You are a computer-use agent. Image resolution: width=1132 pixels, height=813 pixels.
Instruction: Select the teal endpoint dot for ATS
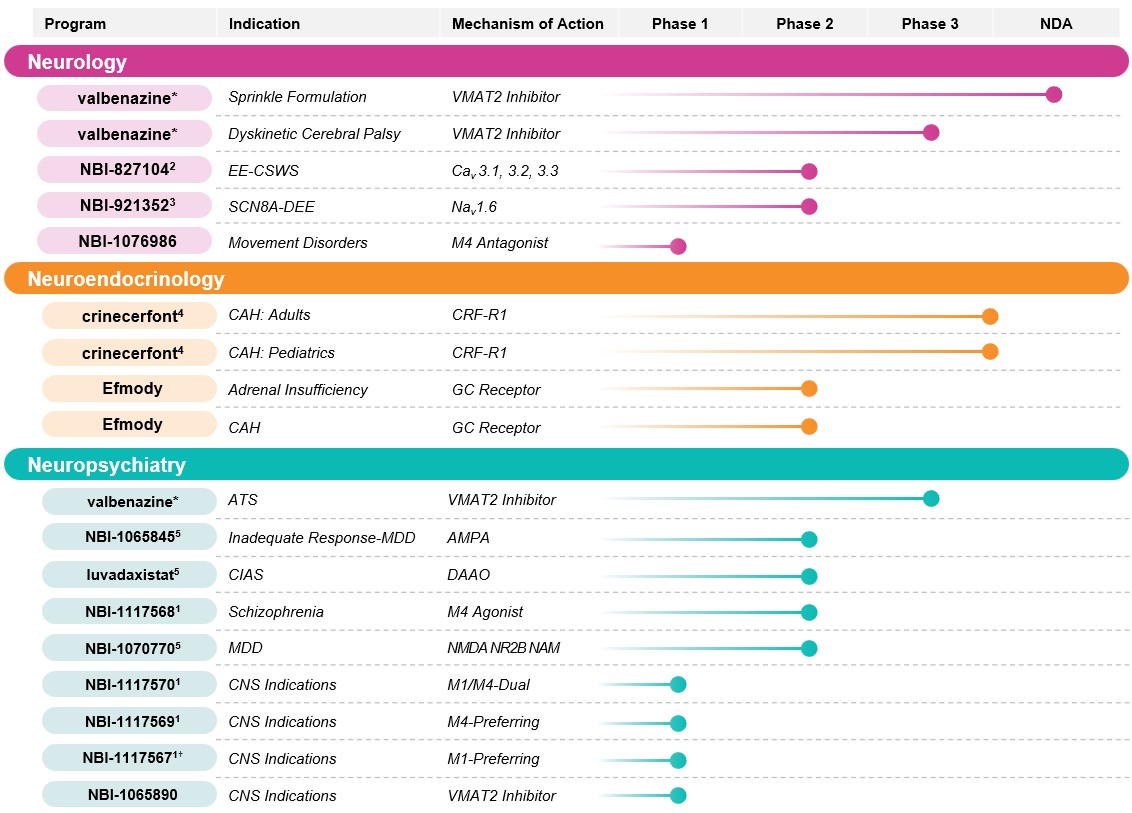931,499
